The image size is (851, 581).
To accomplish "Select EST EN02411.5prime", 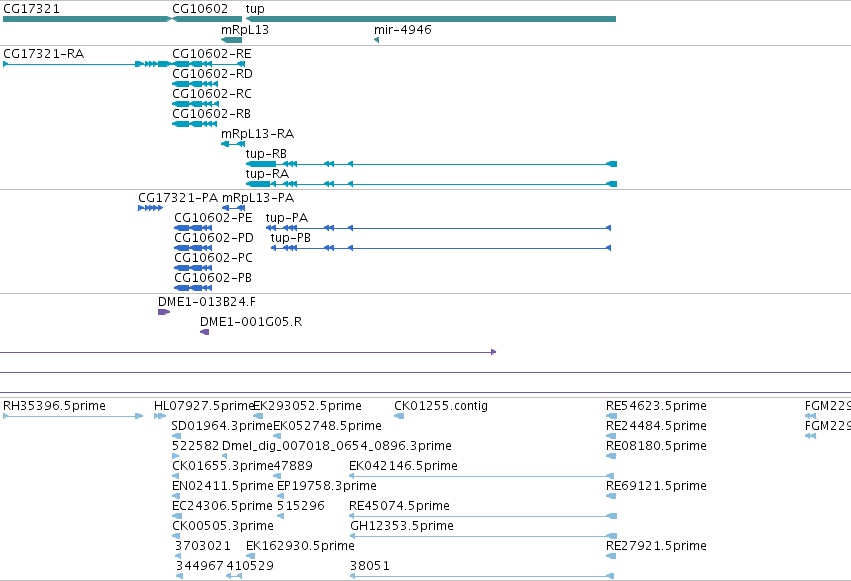I will point(223,486).
